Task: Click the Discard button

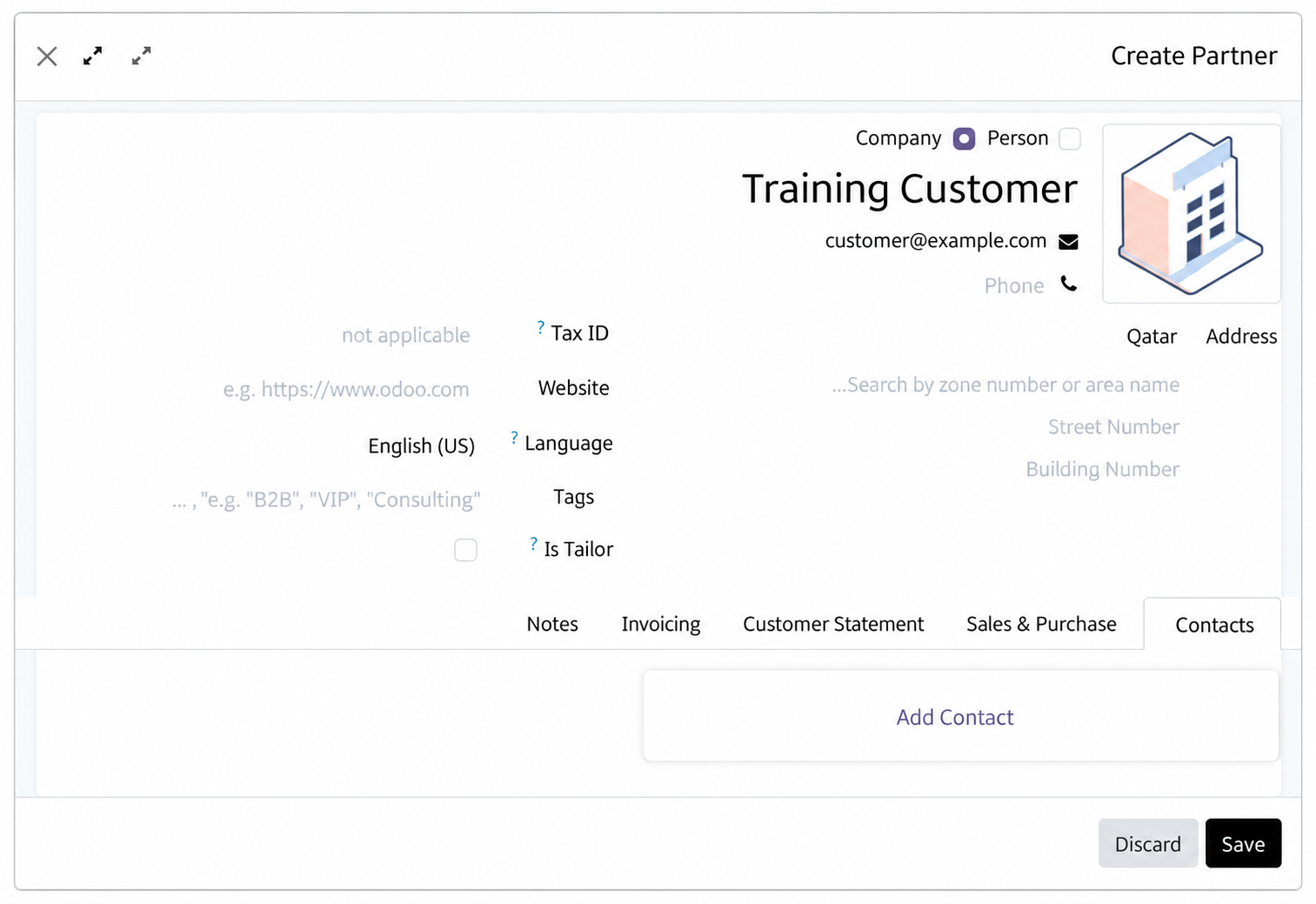Action: 1148,843
